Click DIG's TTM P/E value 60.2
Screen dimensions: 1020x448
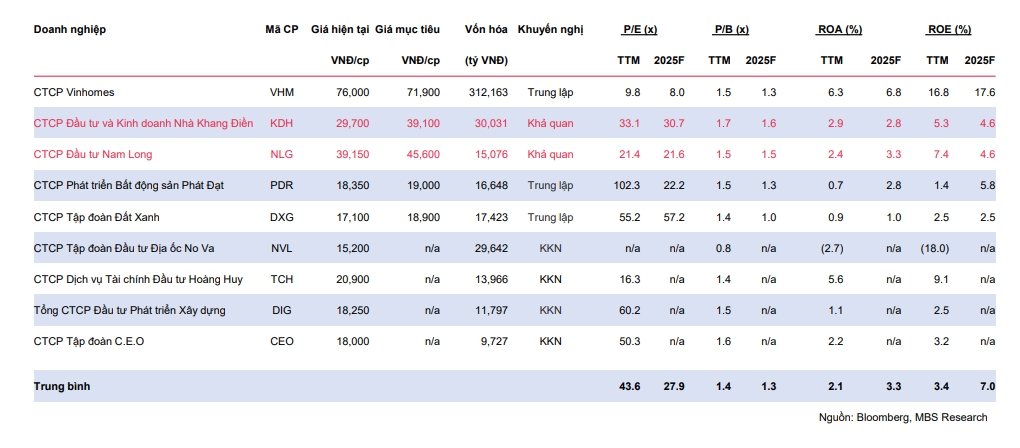click(x=630, y=310)
